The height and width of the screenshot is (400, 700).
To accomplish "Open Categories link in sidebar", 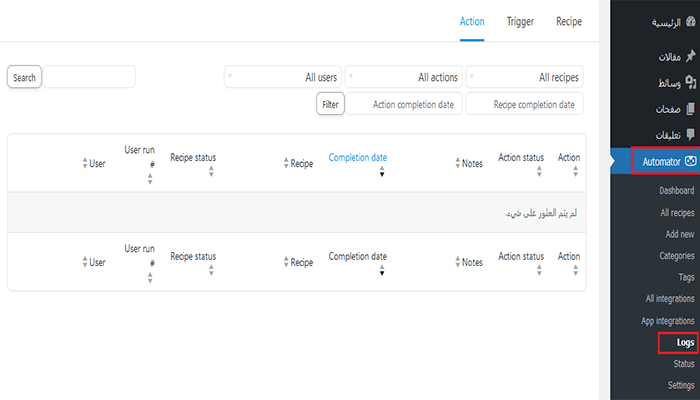I will pos(677,256).
